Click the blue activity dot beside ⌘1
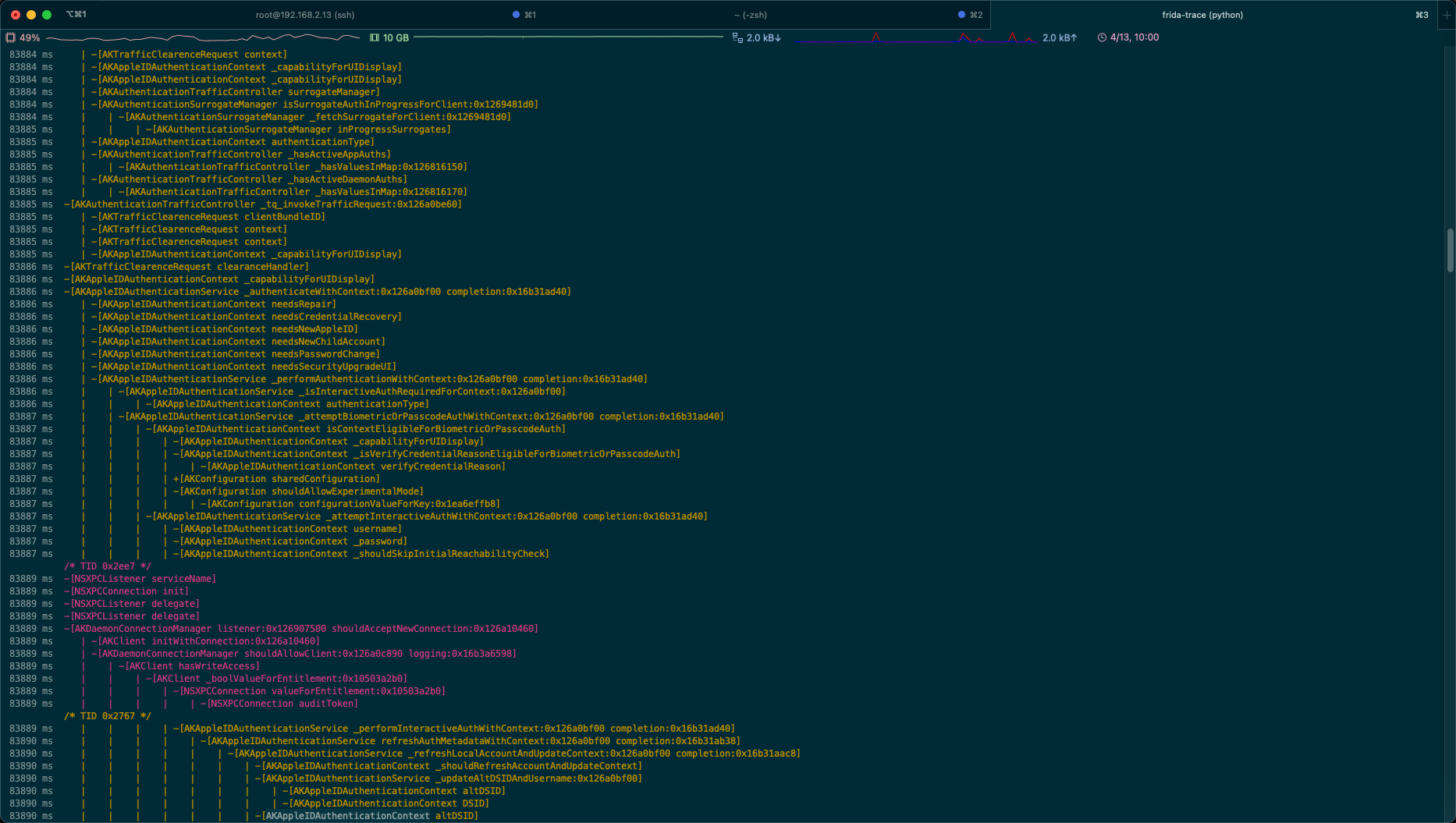1456x823 pixels. tap(516, 15)
